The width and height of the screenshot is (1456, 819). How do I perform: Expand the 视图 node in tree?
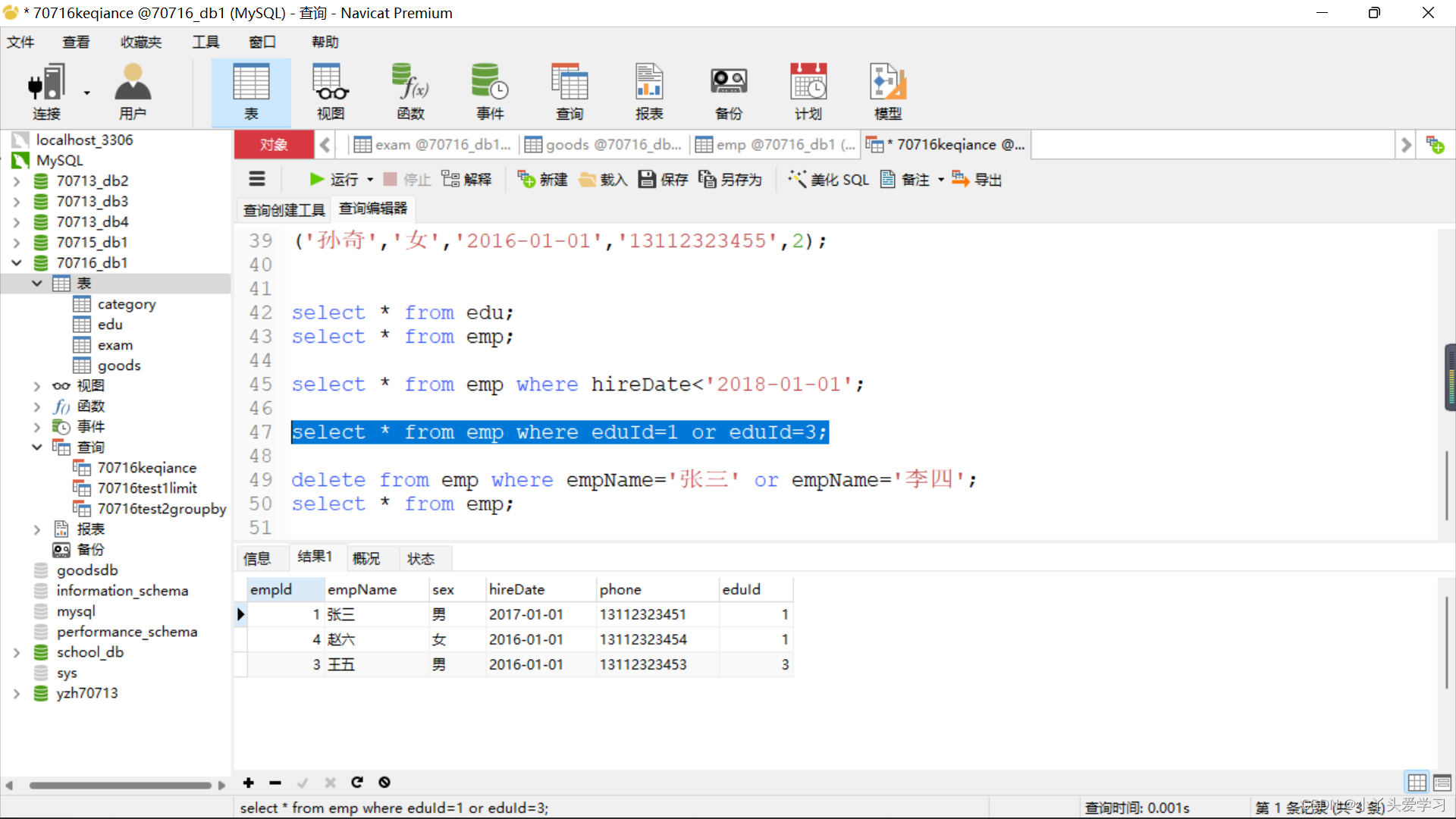(36, 386)
